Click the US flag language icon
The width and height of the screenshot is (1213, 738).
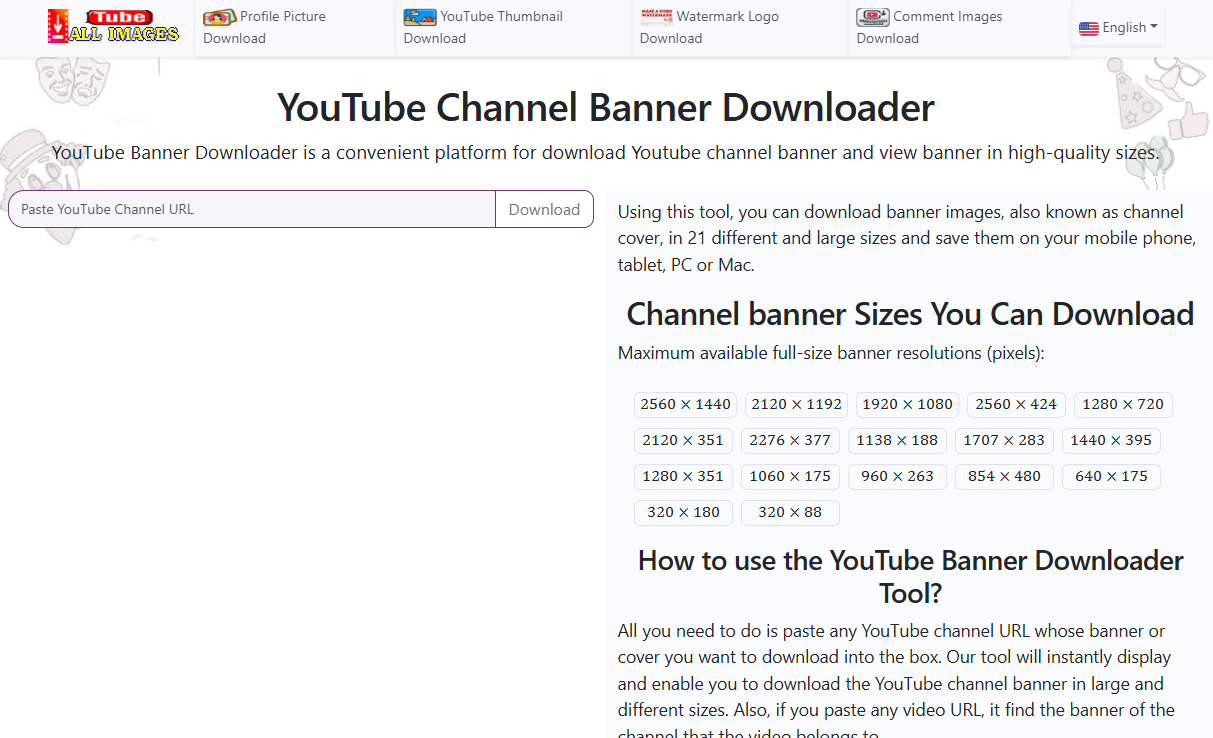[1089, 28]
